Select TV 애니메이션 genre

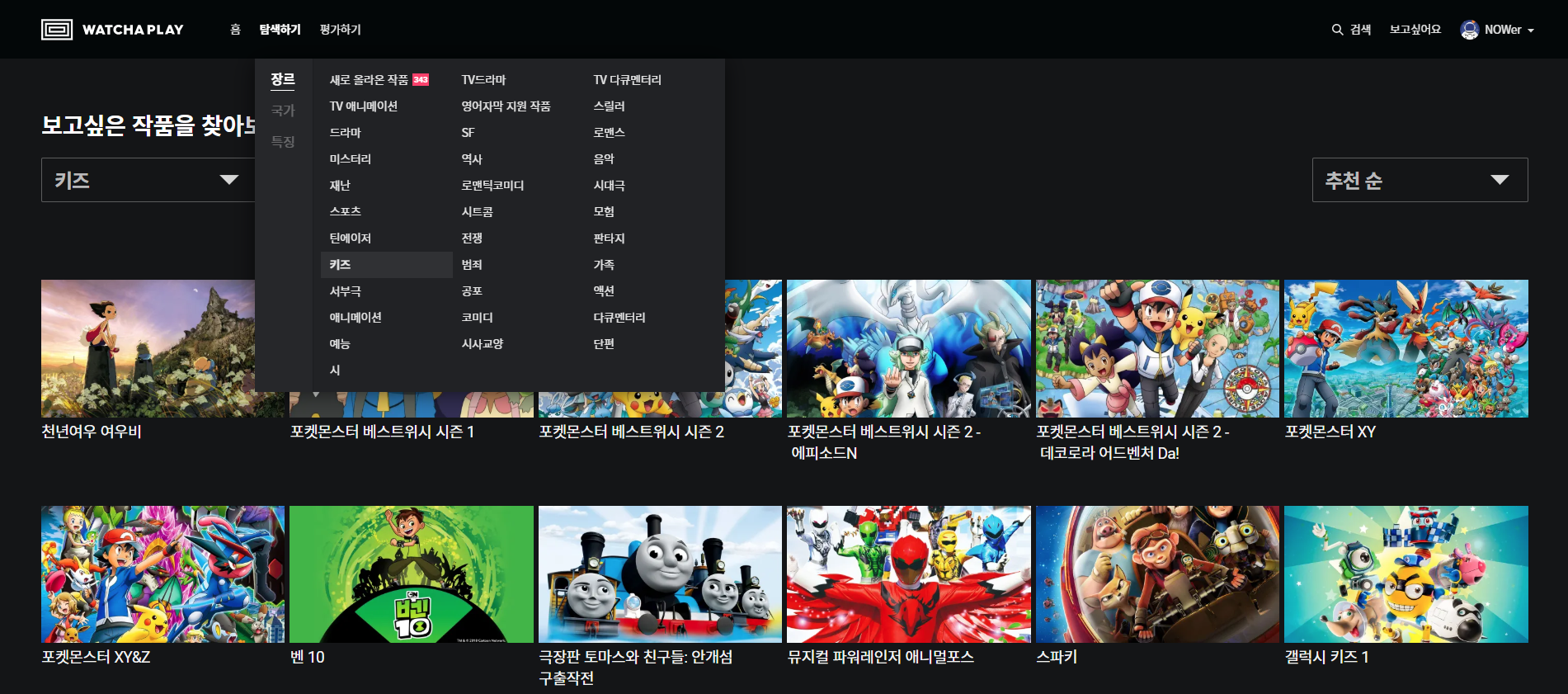pyautogui.click(x=364, y=106)
